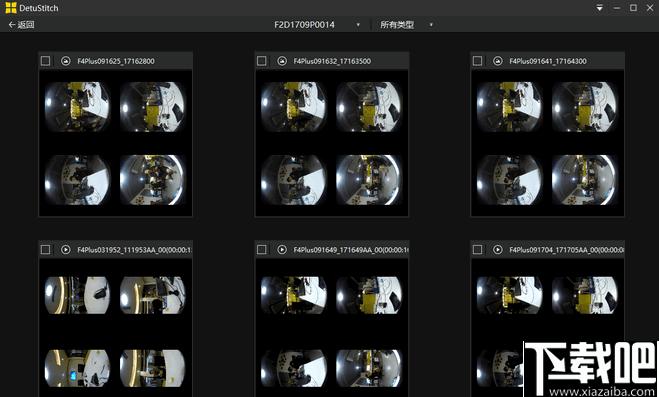Go back with the 返回 button
This screenshot has height=397, width=659.
[x=21, y=25]
